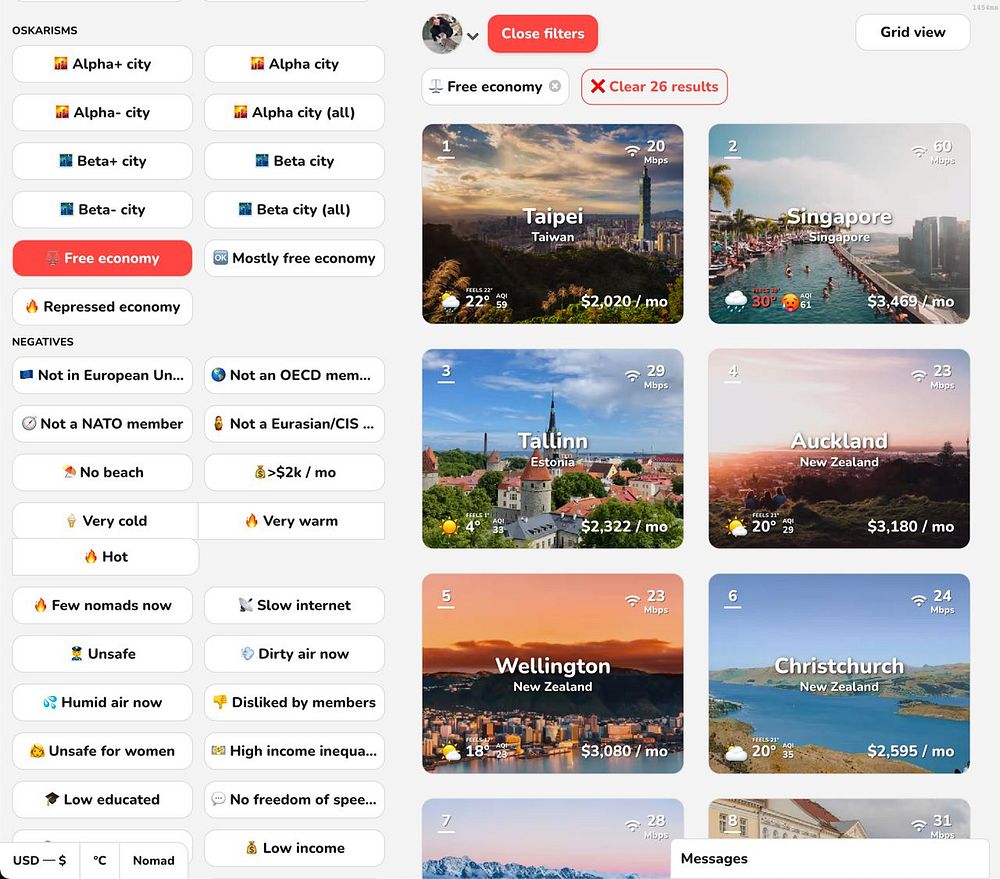Toggle the Alpha city filter
1000x879 pixels.
294,64
